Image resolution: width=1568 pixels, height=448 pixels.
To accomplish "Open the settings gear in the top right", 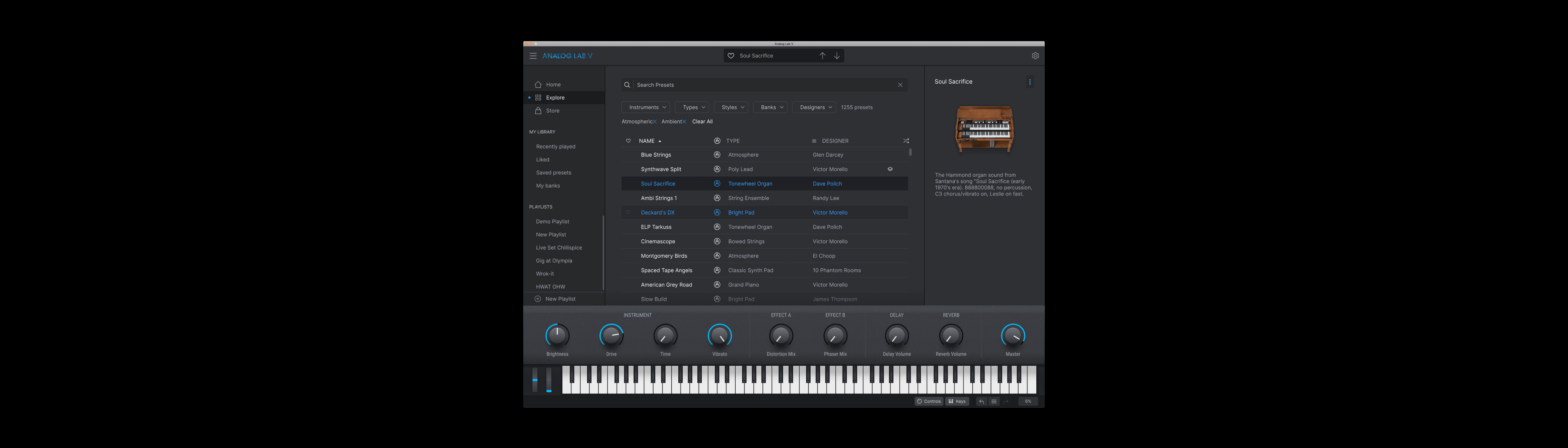I will [x=1035, y=55].
